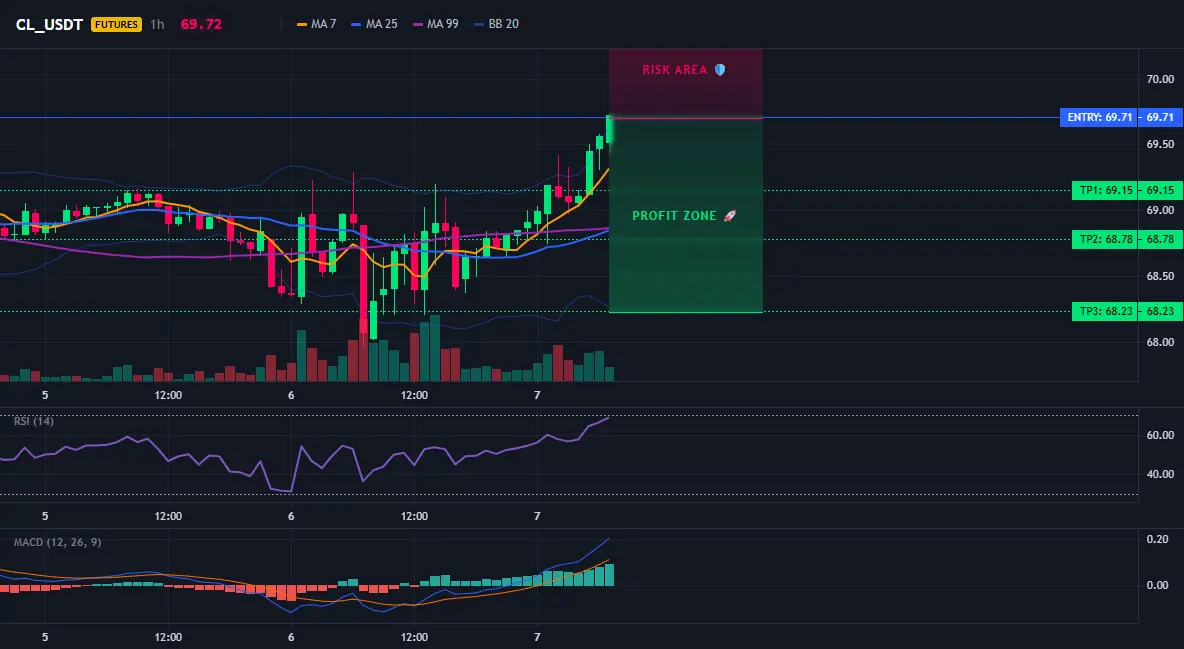This screenshot has height=649, width=1184.
Task: Click the shield icon beside RISK AREA
Action: tap(720, 70)
